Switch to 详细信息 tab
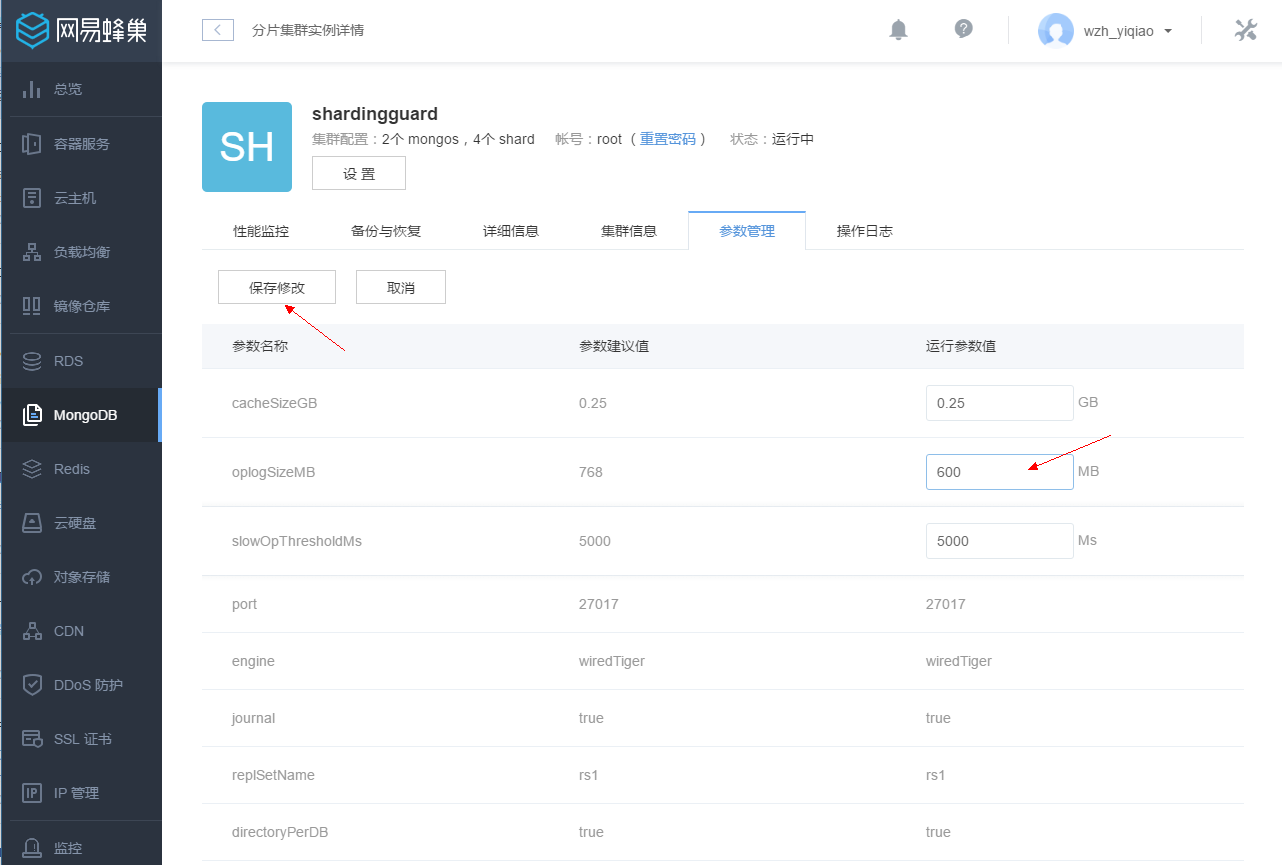Image resolution: width=1282 pixels, height=865 pixels. (511, 231)
